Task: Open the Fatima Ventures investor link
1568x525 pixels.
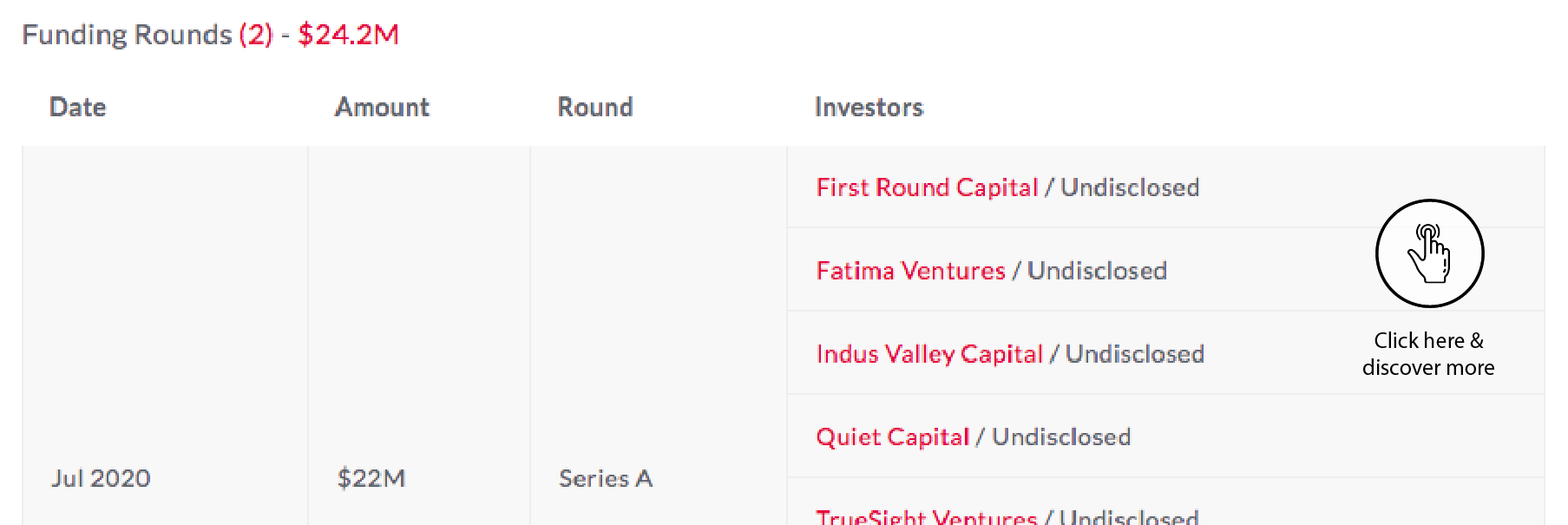Action: point(910,271)
